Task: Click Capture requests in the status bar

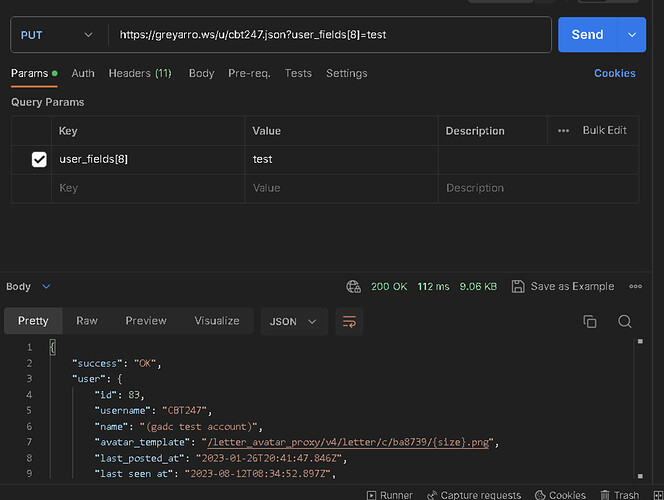Action: click(474, 495)
